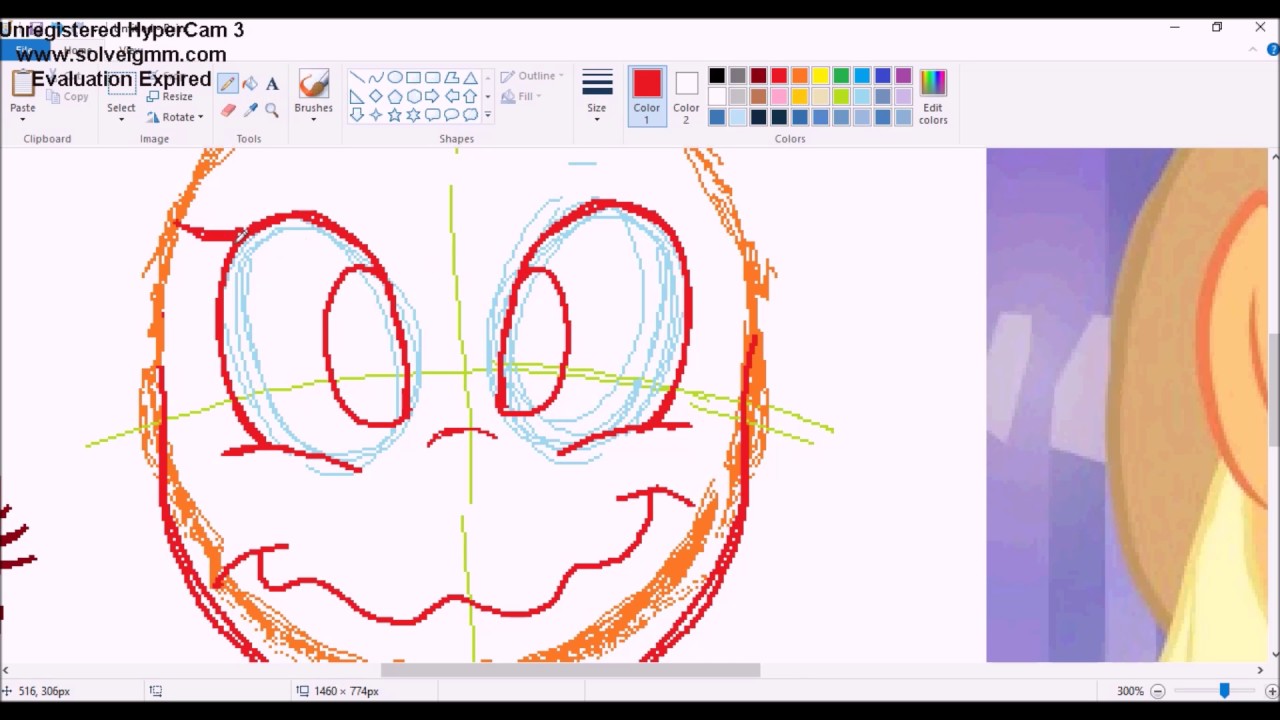Image resolution: width=1280 pixels, height=720 pixels.
Task: Choose the Six-point star shape
Action: click(413, 114)
